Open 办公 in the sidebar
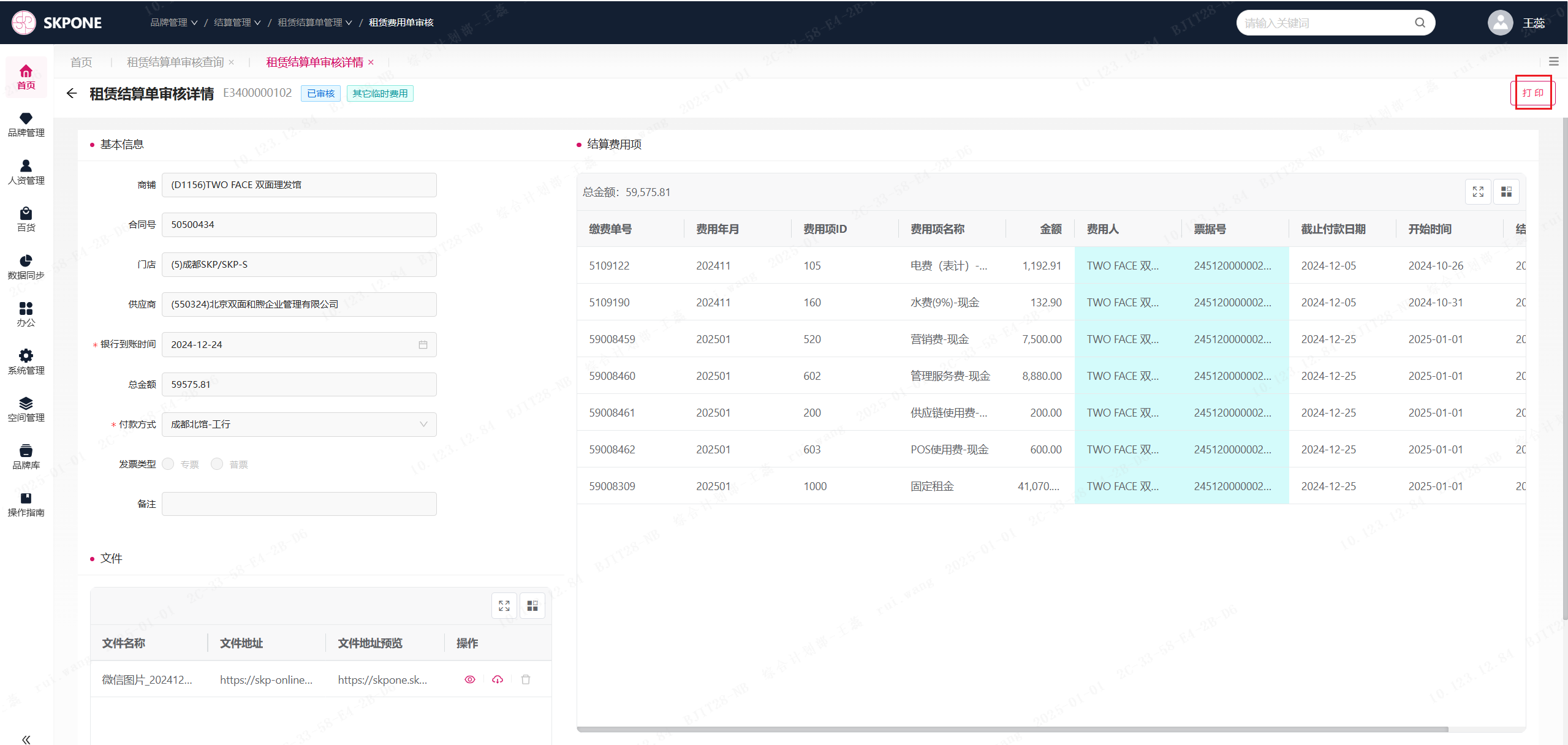Image resolution: width=1568 pixels, height=745 pixels. pos(26,314)
